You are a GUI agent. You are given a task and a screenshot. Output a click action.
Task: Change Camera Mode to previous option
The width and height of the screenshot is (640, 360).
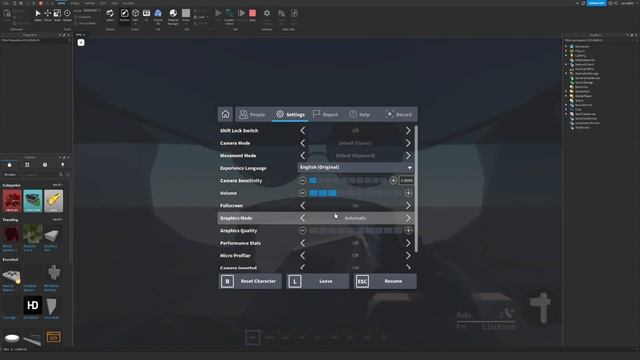point(302,143)
